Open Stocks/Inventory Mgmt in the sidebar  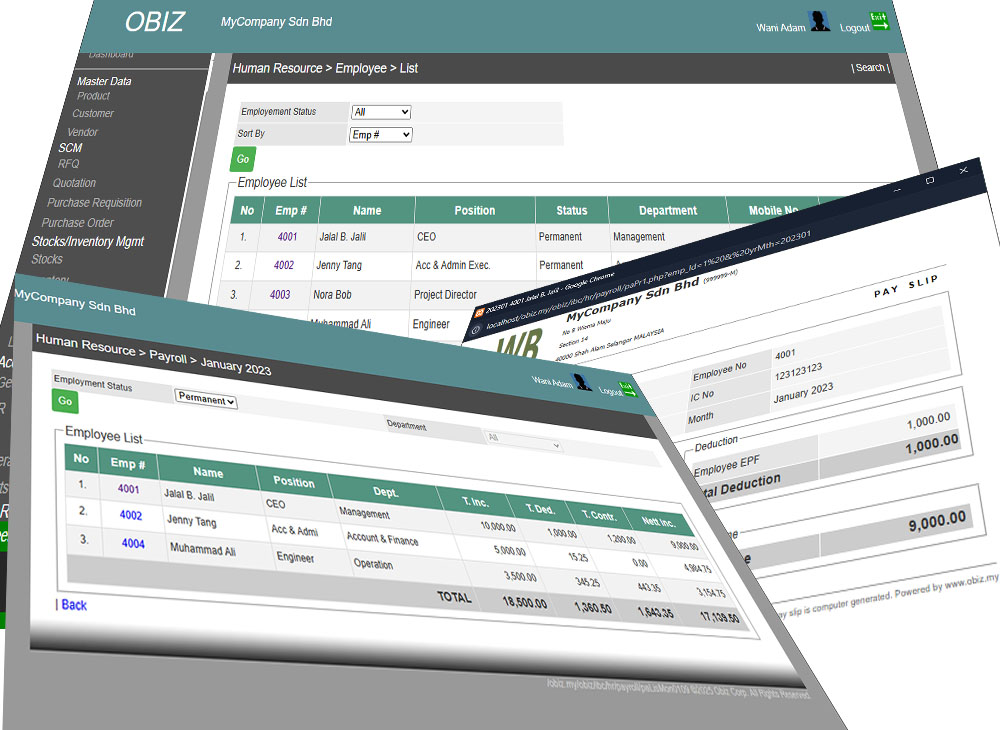pyautogui.click(x=88, y=242)
